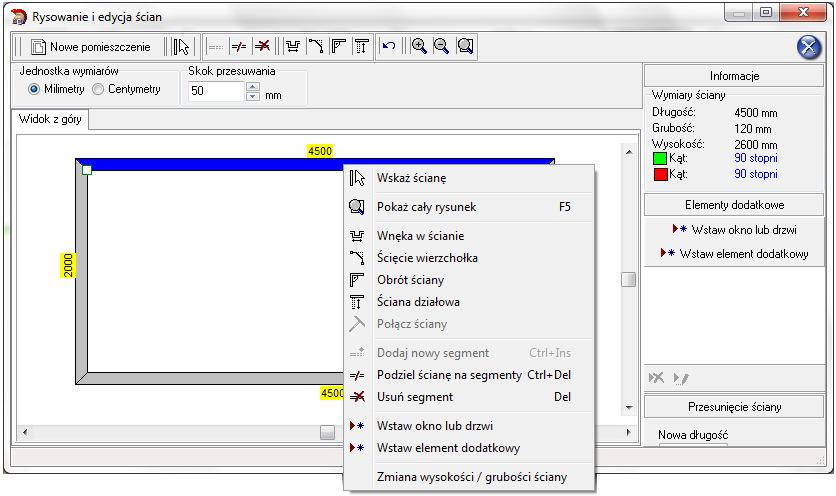Screen dimensions: 836x496
Task: Click the Nowe pomieszczenie toolbar button
Action: [x=90, y=47]
